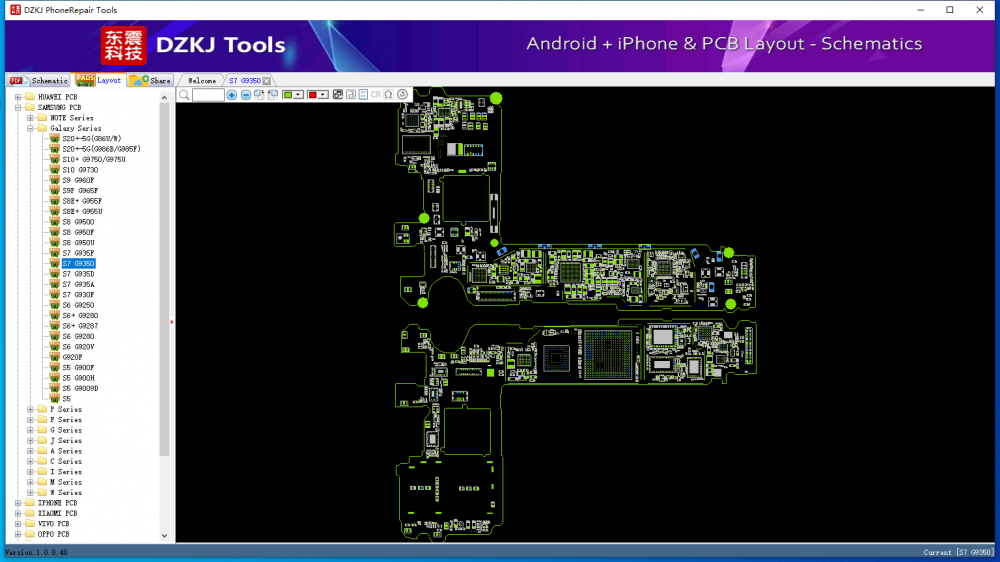Click the circular rotate/reset toolbar icon
Image resolution: width=1000 pixels, height=562 pixels.
tap(402, 95)
